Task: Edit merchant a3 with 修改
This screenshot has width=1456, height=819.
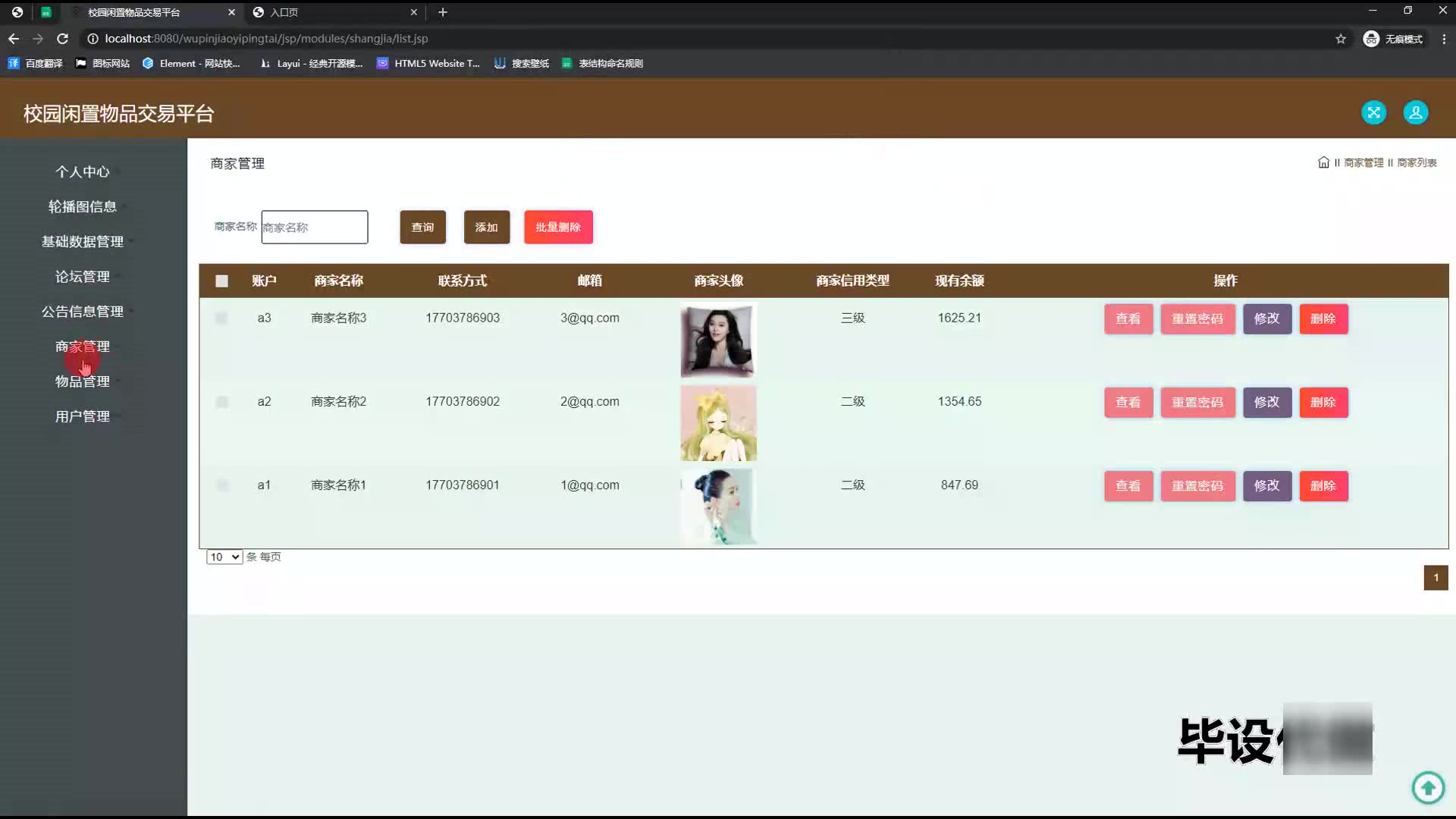Action: point(1267,319)
